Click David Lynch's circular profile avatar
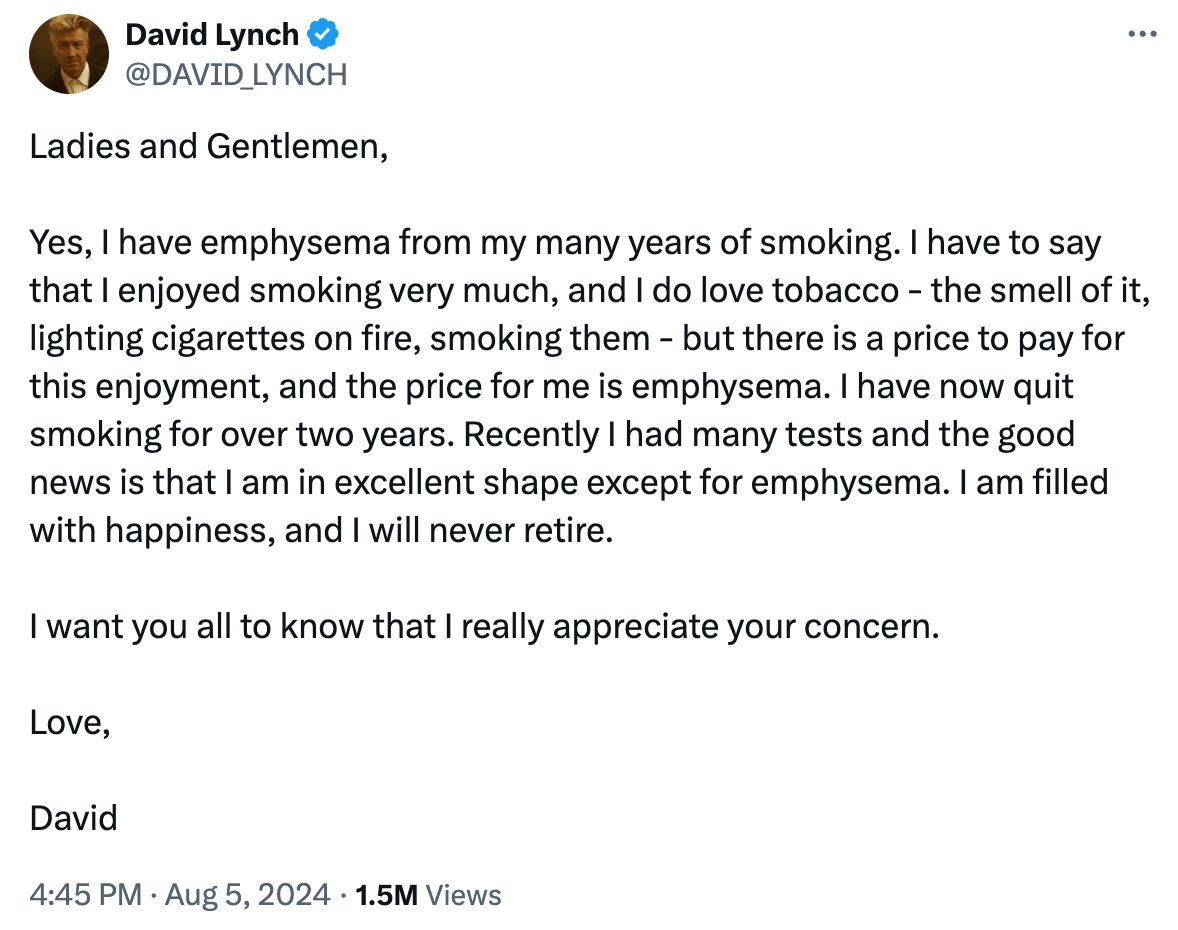Screen dimensions: 1178x930 (x=68, y=54)
